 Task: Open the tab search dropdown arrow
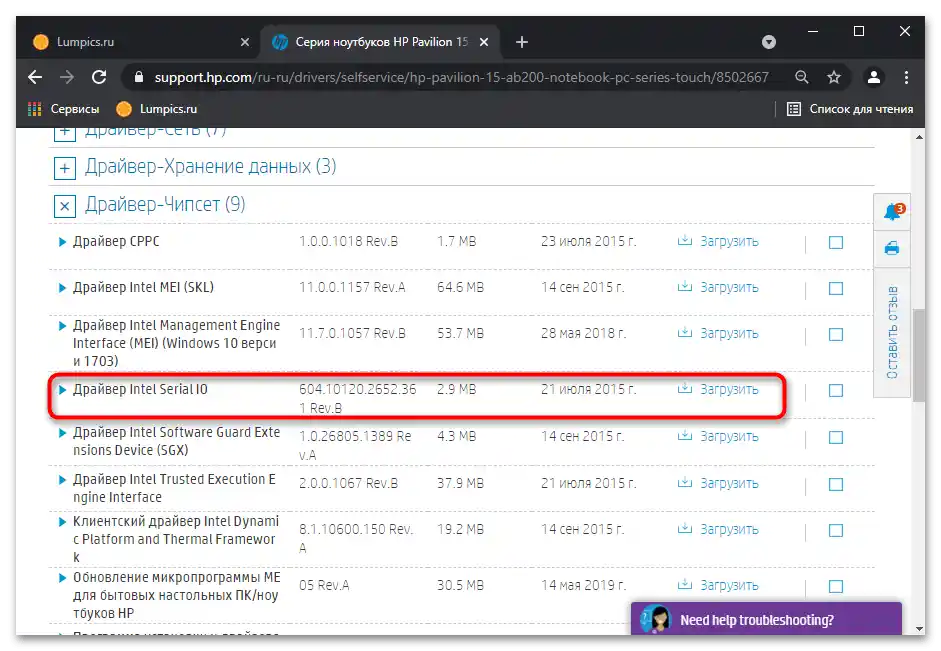point(769,42)
